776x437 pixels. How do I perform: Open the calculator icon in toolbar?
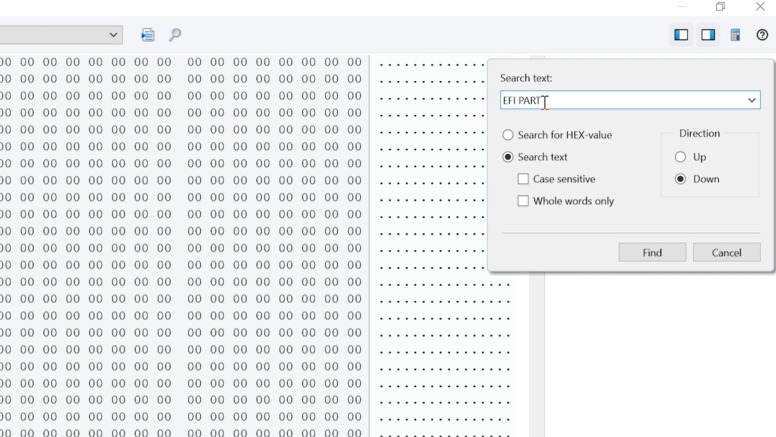(x=735, y=35)
